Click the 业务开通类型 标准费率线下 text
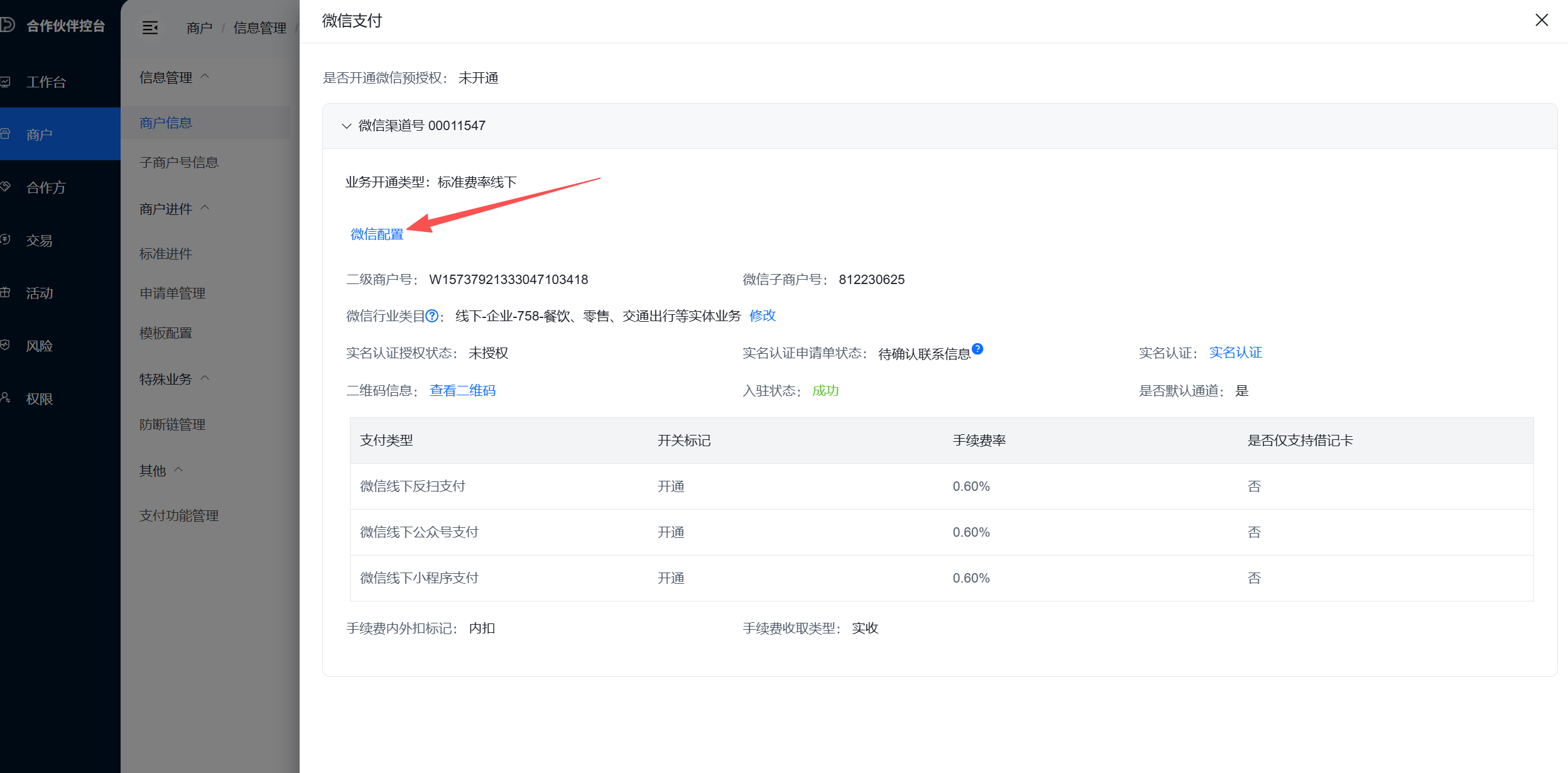The width and height of the screenshot is (1568, 773). (477, 182)
